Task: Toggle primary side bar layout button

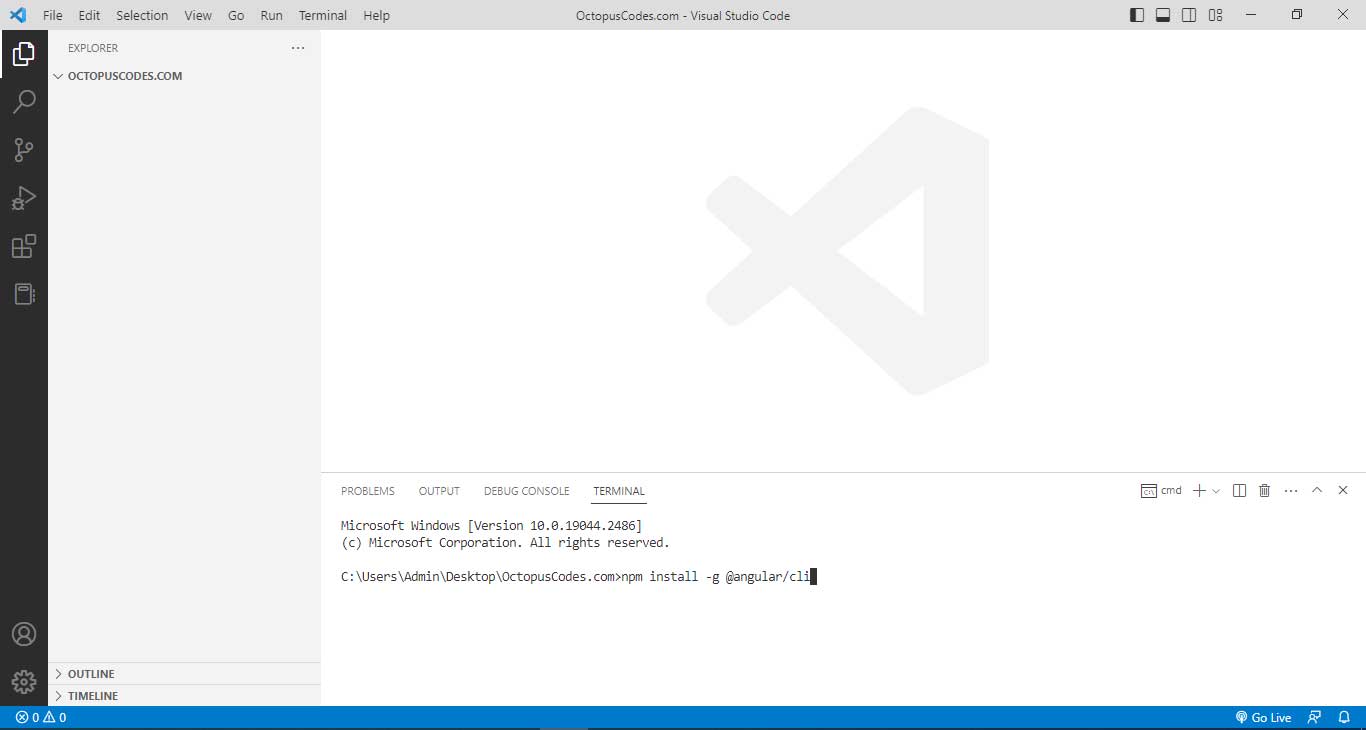Action: click(x=1137, y=15)
